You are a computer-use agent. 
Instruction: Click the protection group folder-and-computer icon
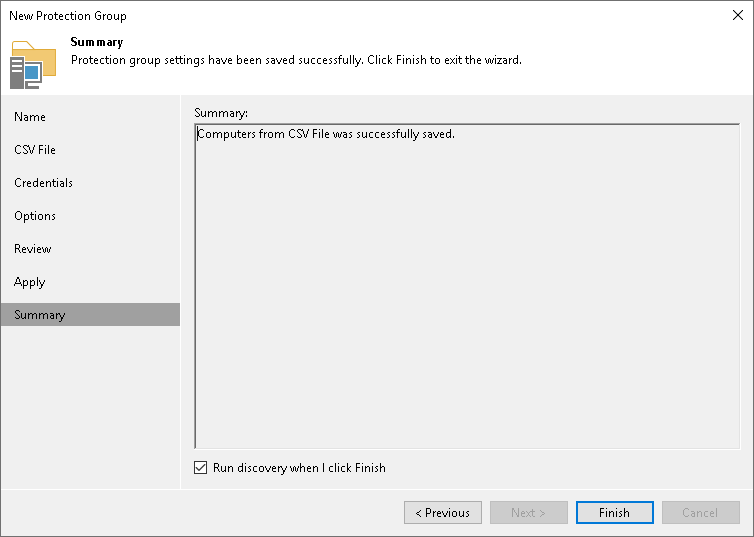[33, 65]
